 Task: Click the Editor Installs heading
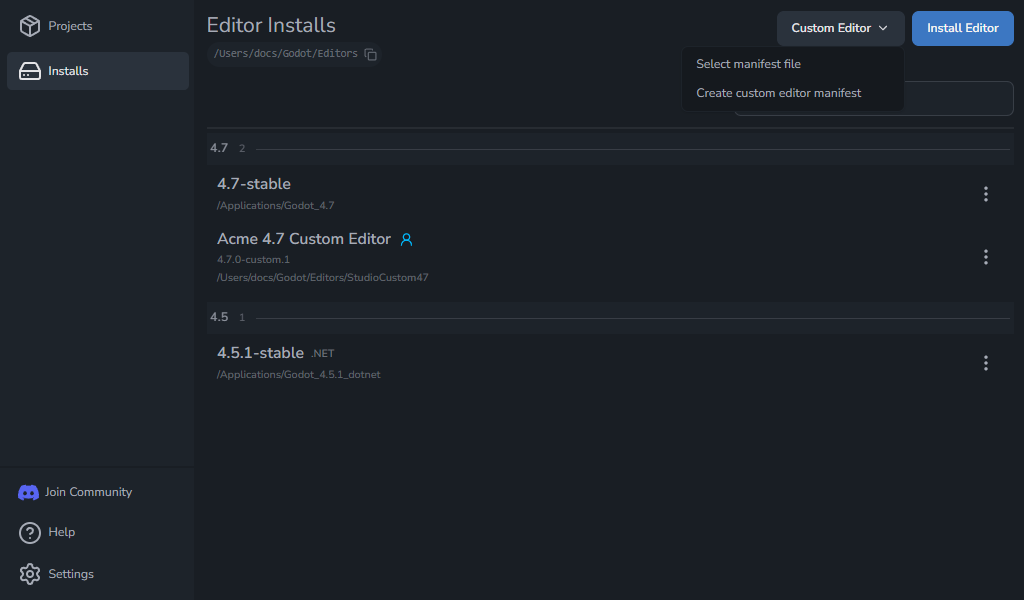tap(271, 25)
